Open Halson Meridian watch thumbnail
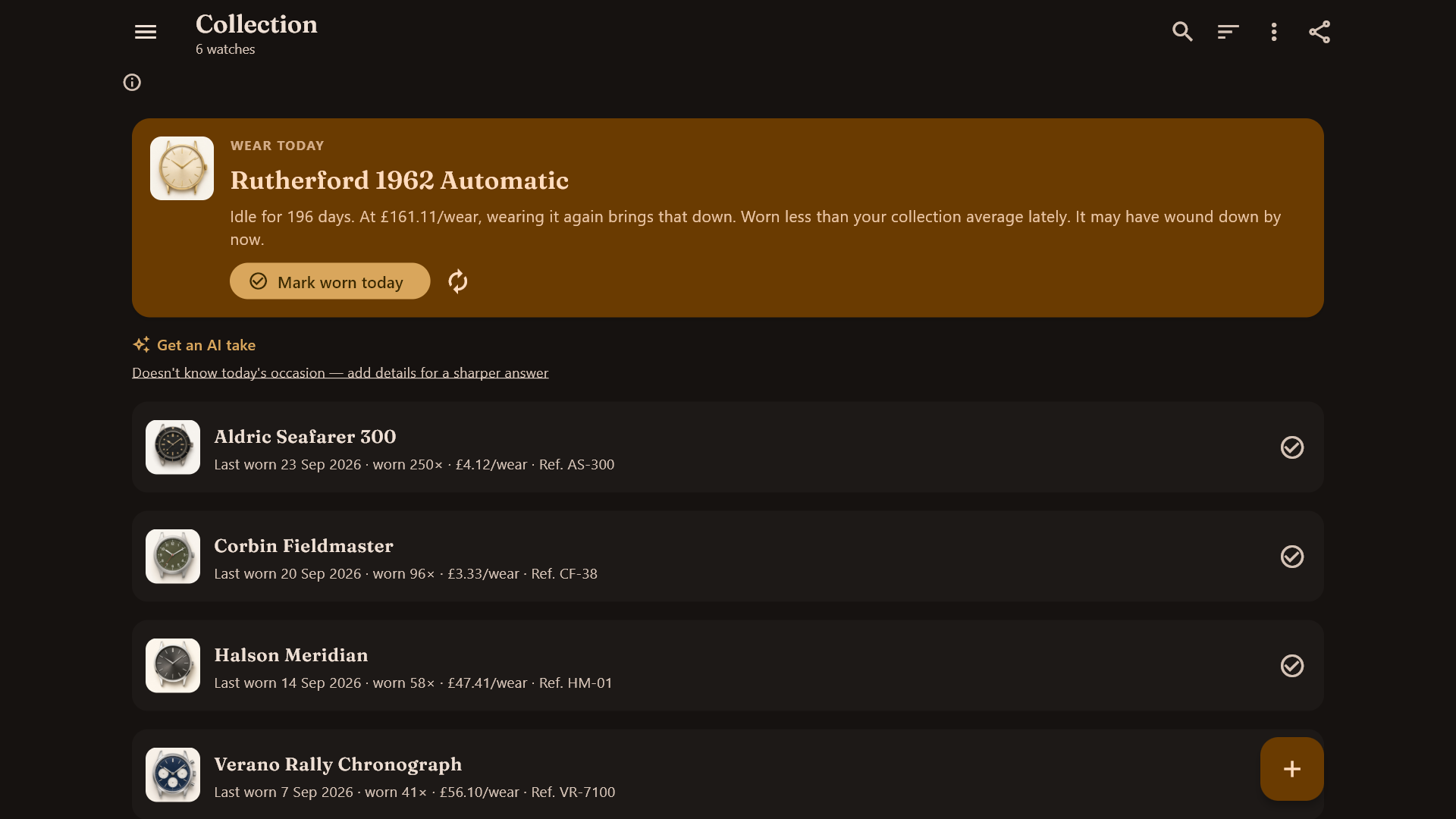Viewport: 1456px width, 819px height. 173,666
